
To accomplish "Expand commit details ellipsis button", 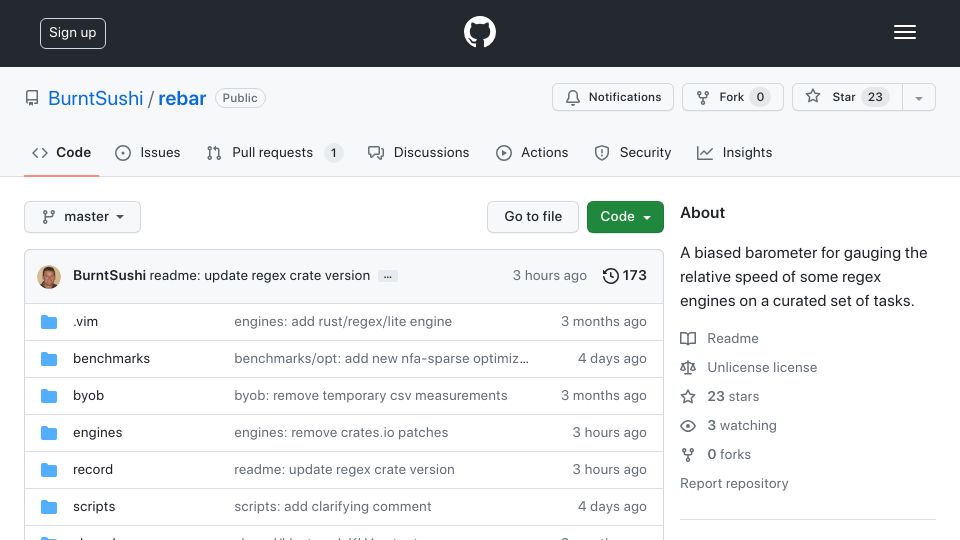I will tap(388, 276).
